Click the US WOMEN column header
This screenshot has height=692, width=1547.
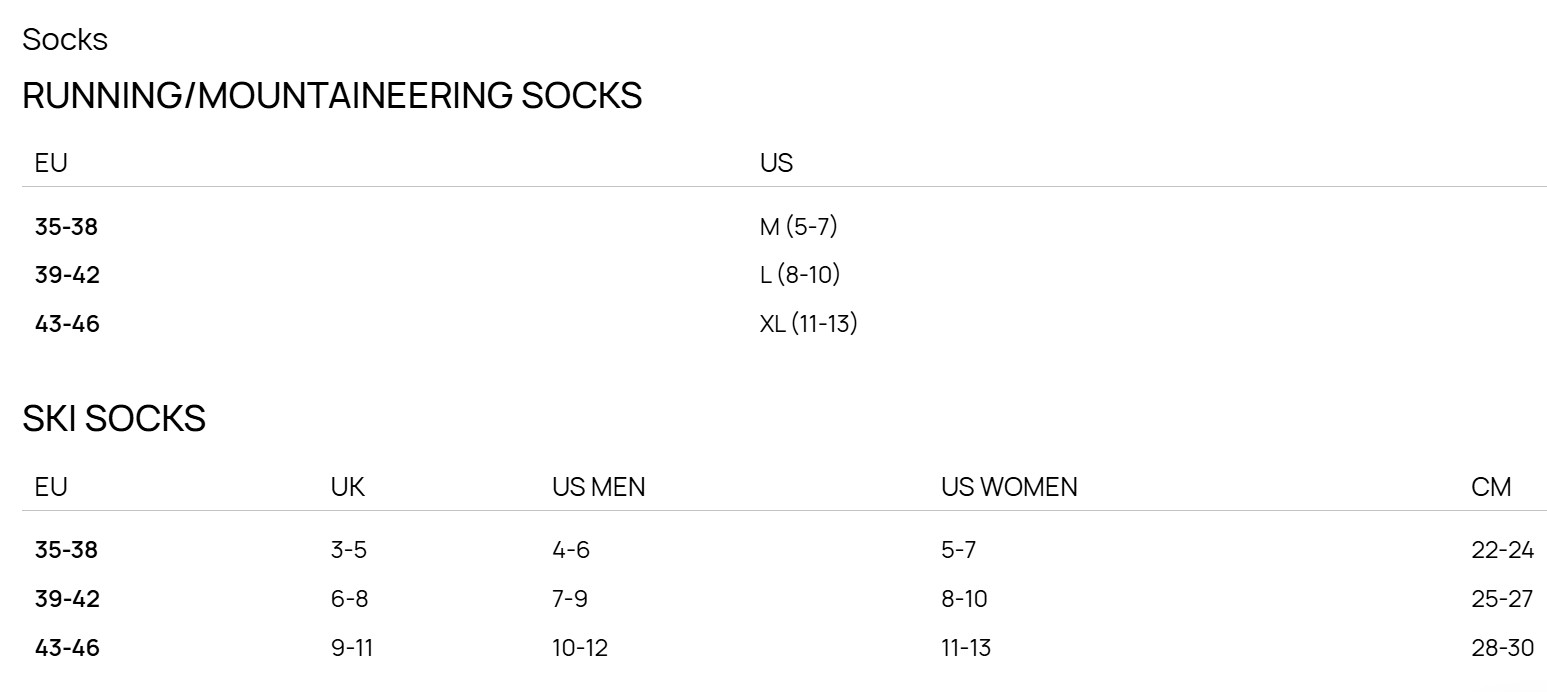click(1009, 487)
